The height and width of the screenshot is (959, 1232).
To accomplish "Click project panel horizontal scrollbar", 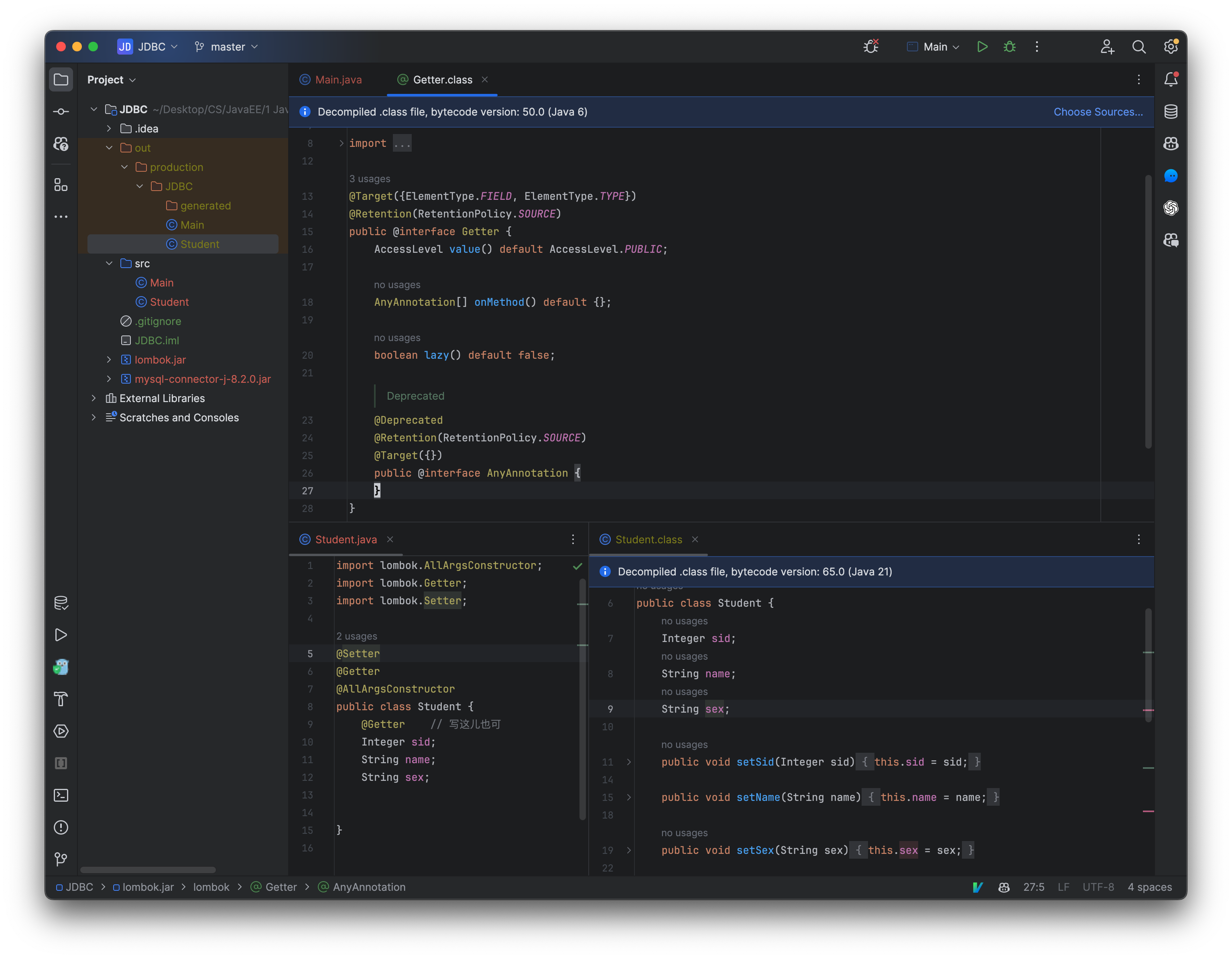I will pos(148,869).
